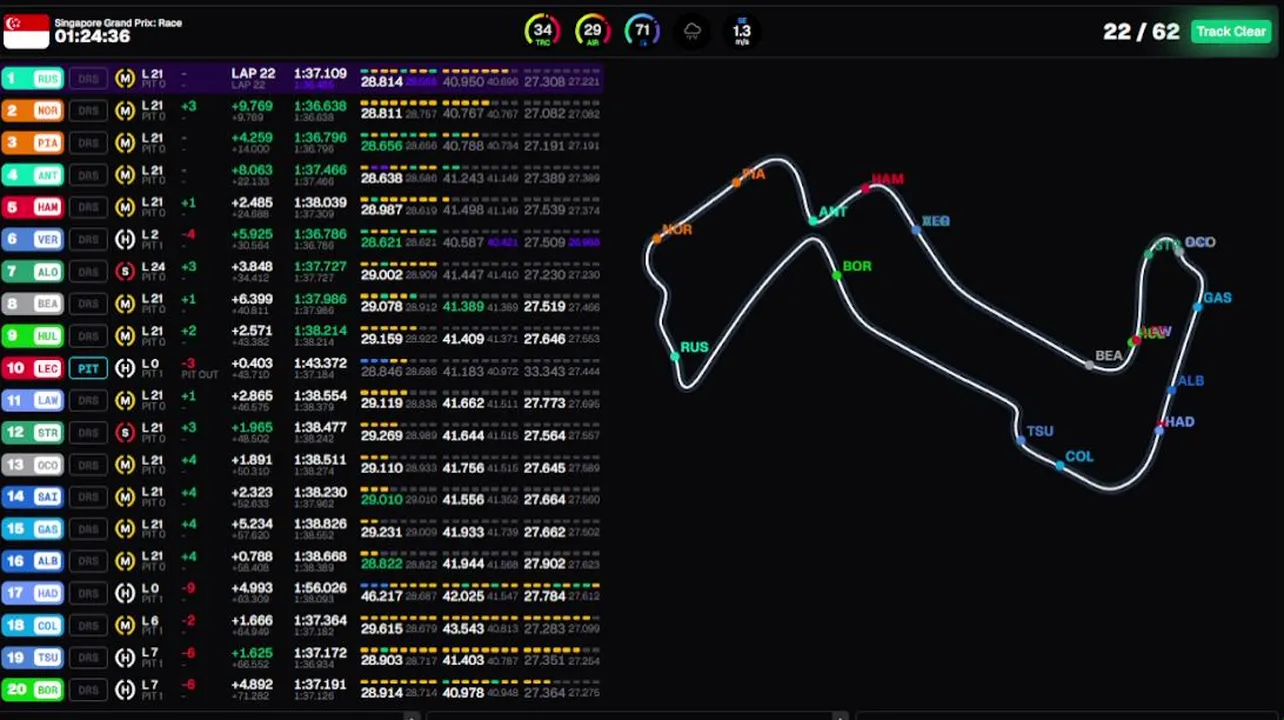The width and height of the screenshot is (1284, 720).
Task: Click the medium tyre icon in COL row
Action: click(x=125, y=625)
